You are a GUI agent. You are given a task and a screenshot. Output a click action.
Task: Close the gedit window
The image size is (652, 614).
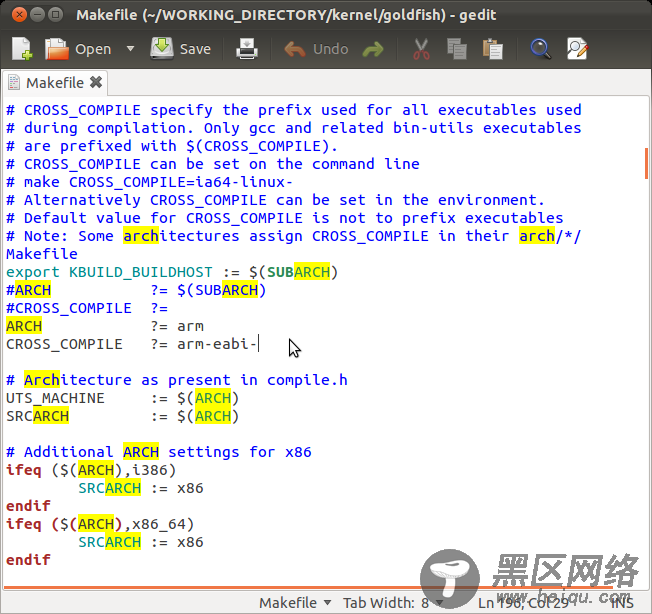pos(19,15)
